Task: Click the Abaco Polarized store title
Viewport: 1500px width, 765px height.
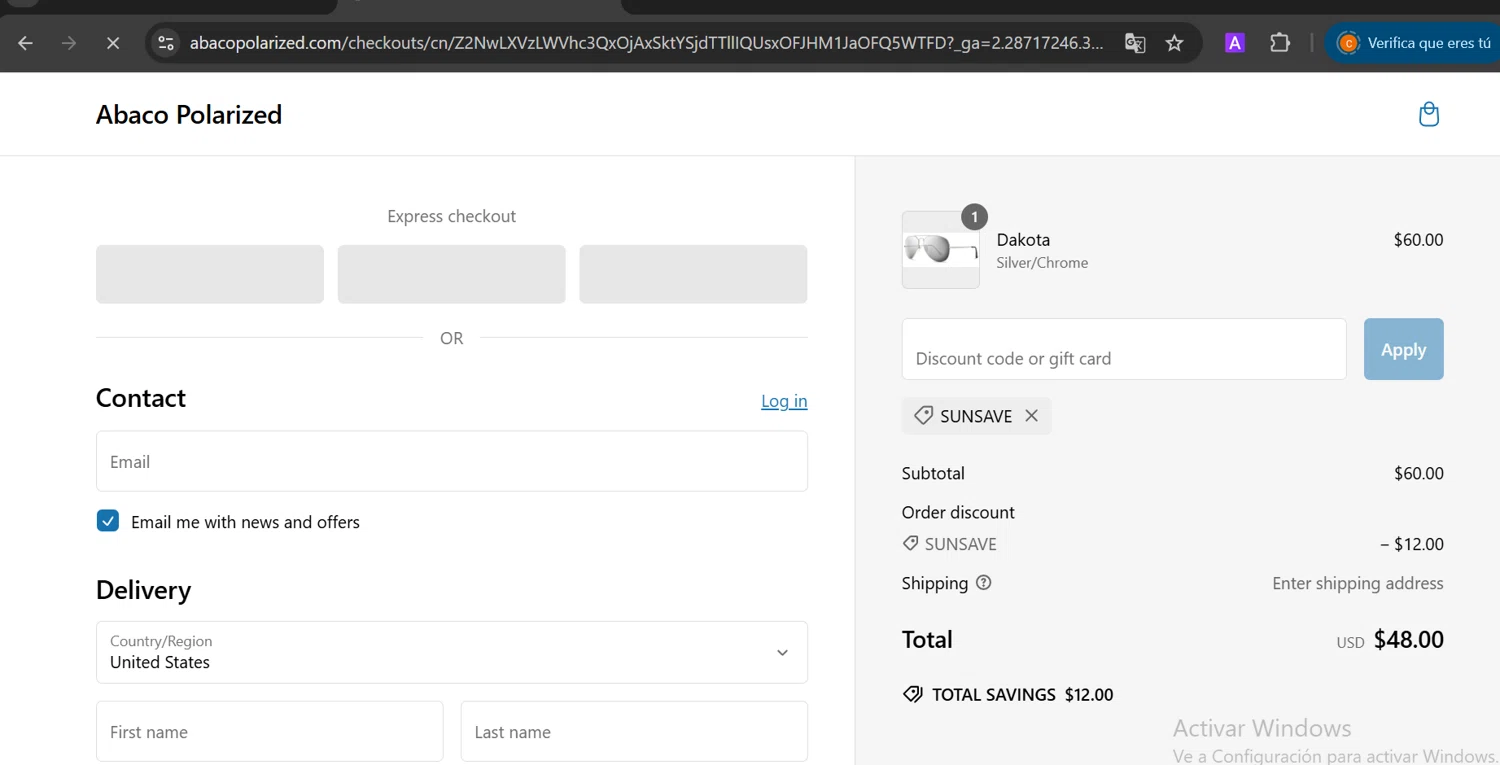Action: pyautogui.click(x=189, y=115)
